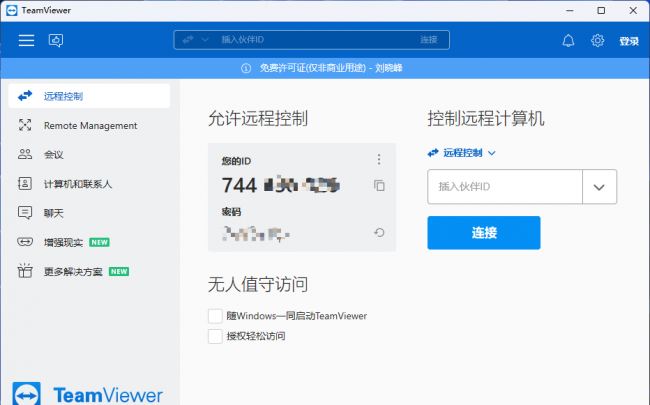Maximize the TeamViewer window

601,10
